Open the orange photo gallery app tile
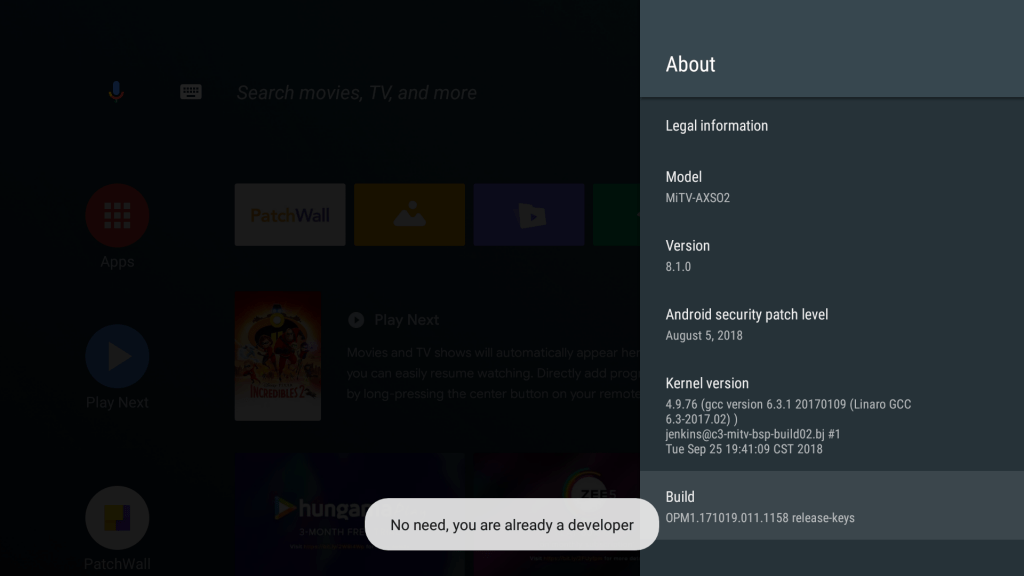 click(x=409, y=215)
